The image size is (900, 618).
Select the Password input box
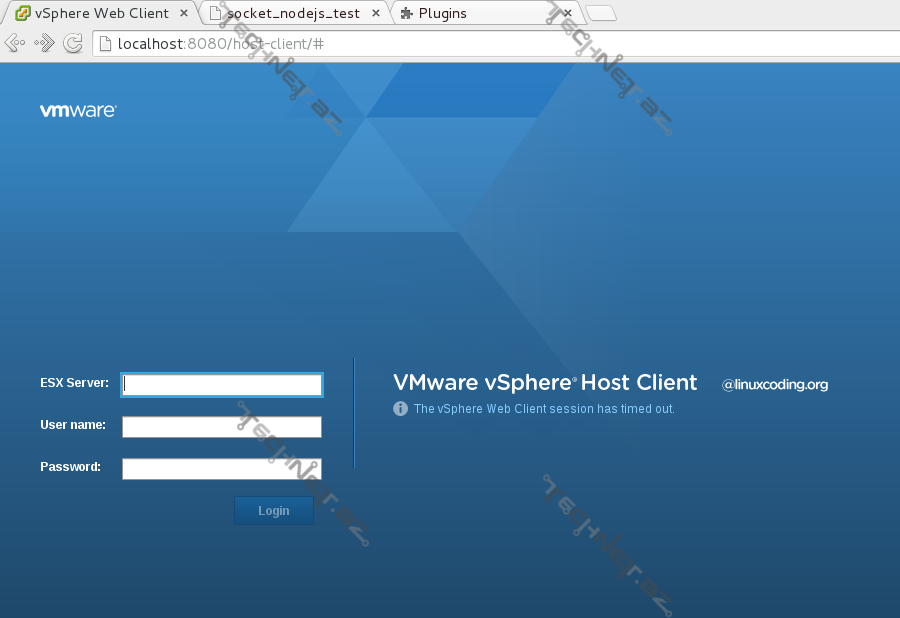[x=222, y=469]
